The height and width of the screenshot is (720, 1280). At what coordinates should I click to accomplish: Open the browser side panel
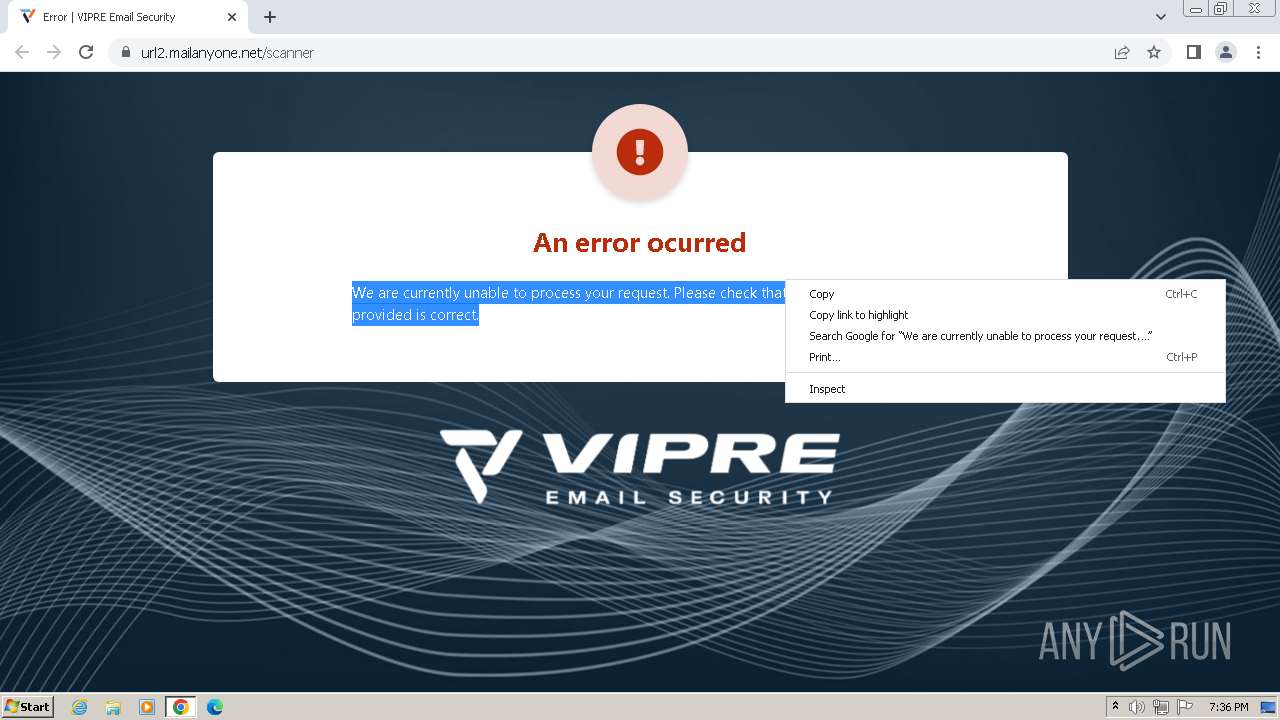pos(1193,52)
